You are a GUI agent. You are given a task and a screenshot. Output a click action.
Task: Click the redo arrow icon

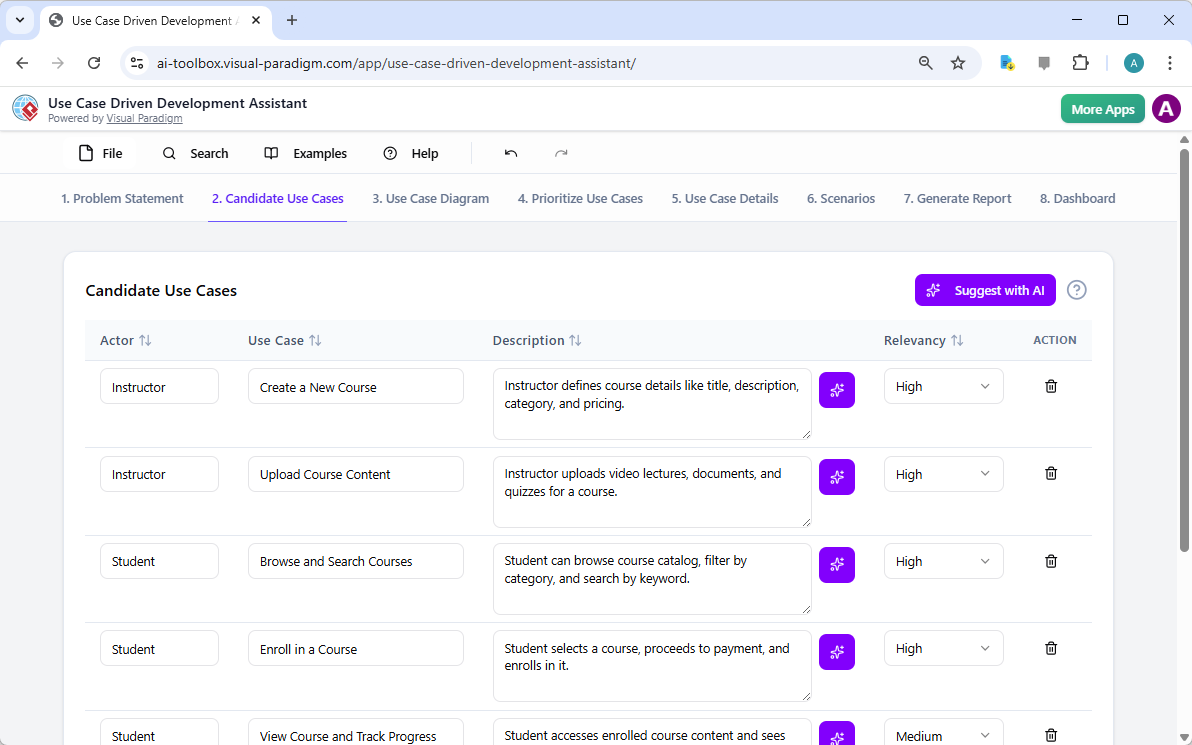[561, 153]
